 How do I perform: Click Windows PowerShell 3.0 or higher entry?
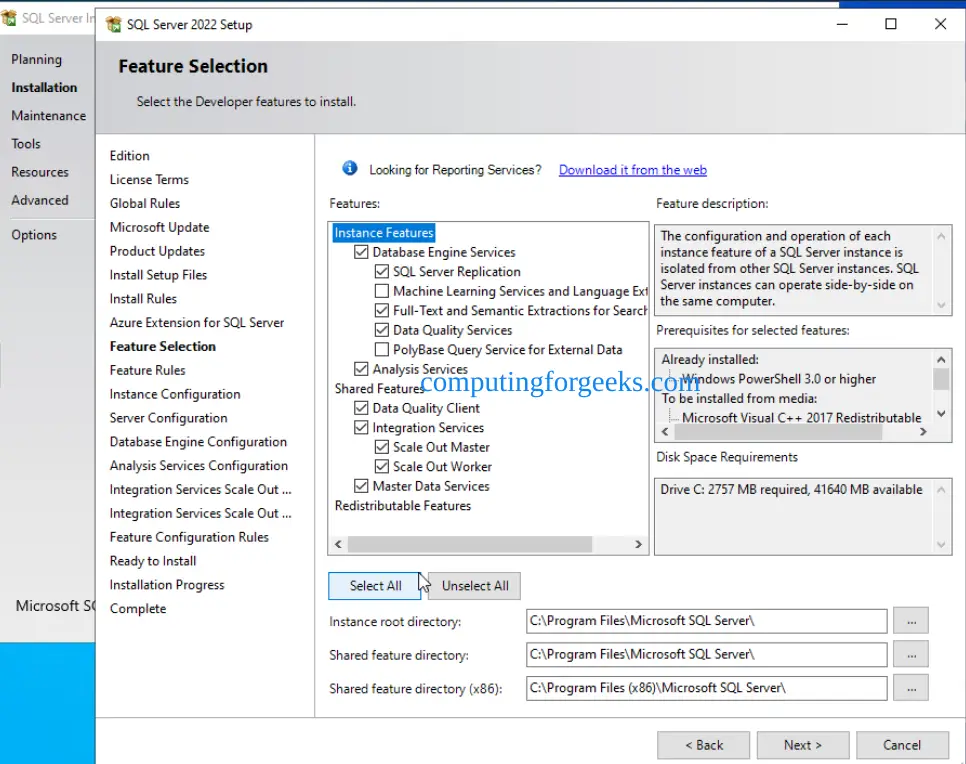[778, 379]
